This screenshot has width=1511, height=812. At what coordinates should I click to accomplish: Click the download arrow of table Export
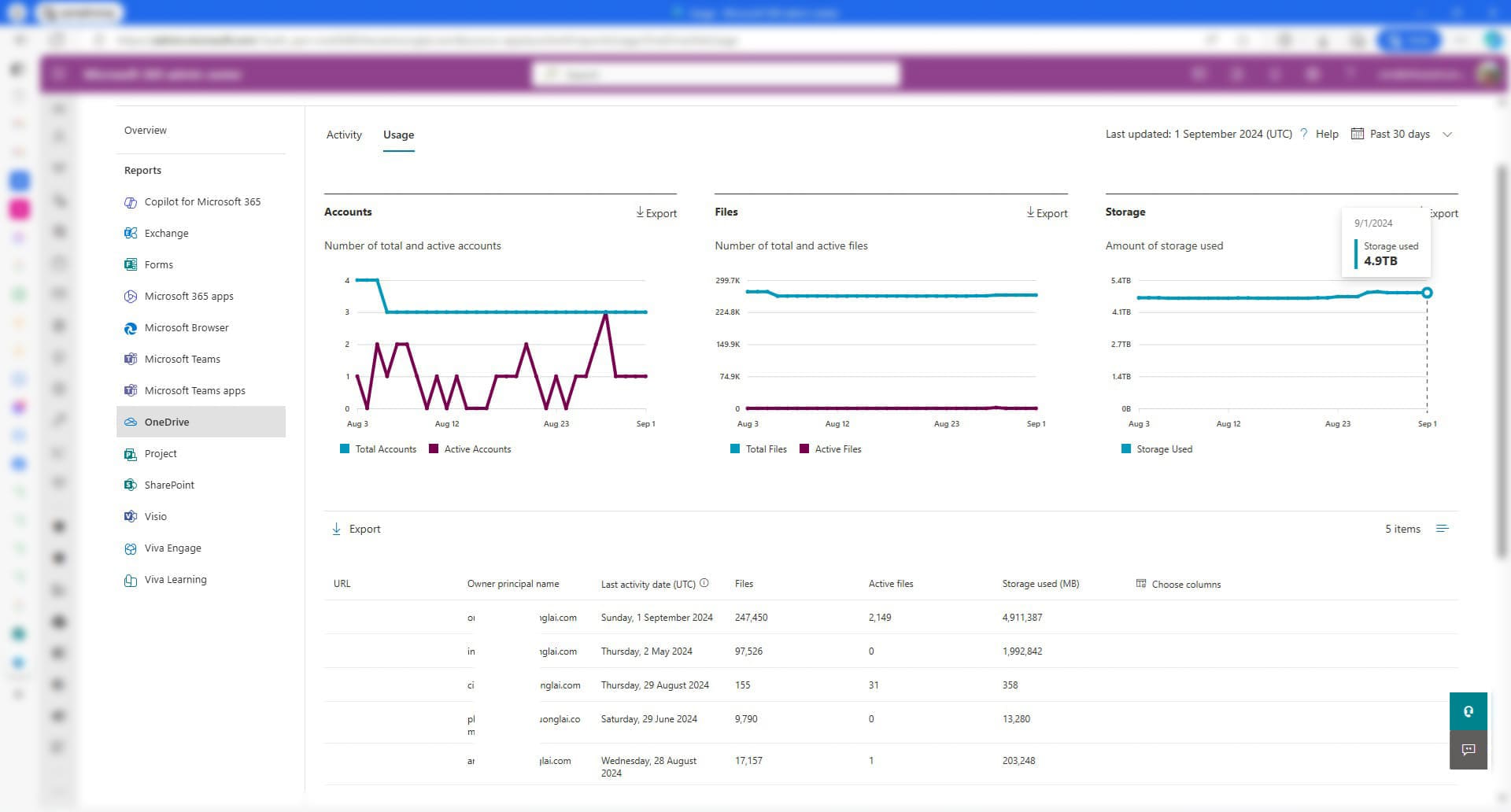(x=337, y=529)
